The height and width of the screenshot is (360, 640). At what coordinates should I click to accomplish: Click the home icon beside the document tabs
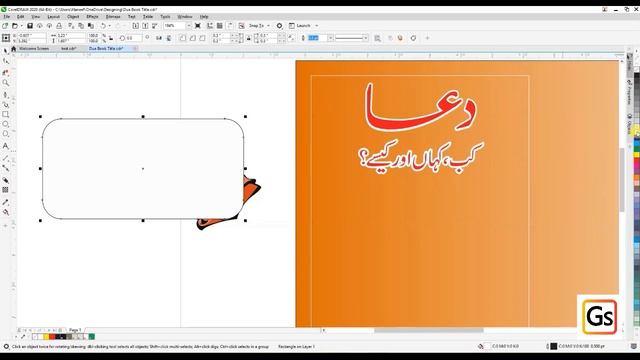pos(13,49)
